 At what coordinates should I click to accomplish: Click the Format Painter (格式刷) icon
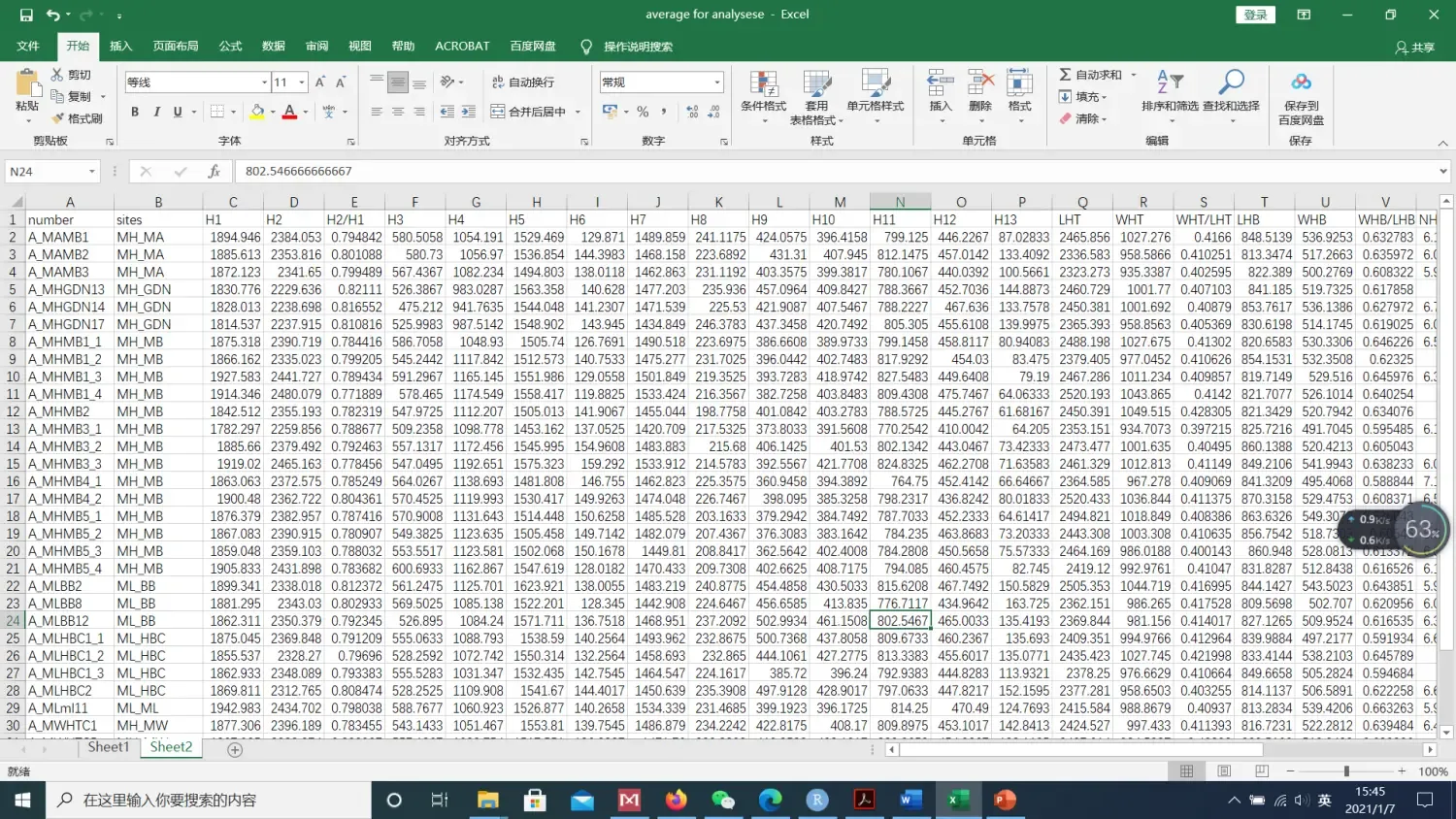[57, 118]
